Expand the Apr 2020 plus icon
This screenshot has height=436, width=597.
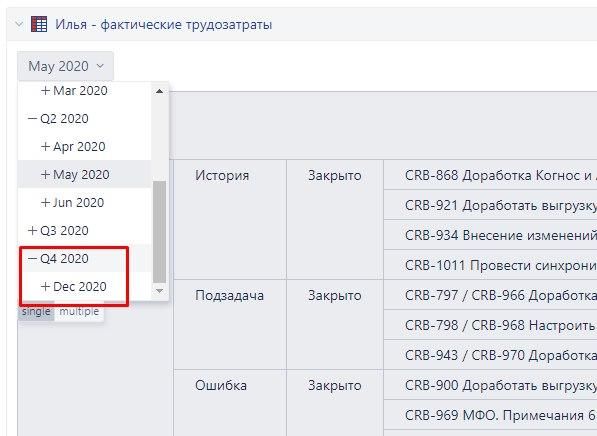[45, 147]
